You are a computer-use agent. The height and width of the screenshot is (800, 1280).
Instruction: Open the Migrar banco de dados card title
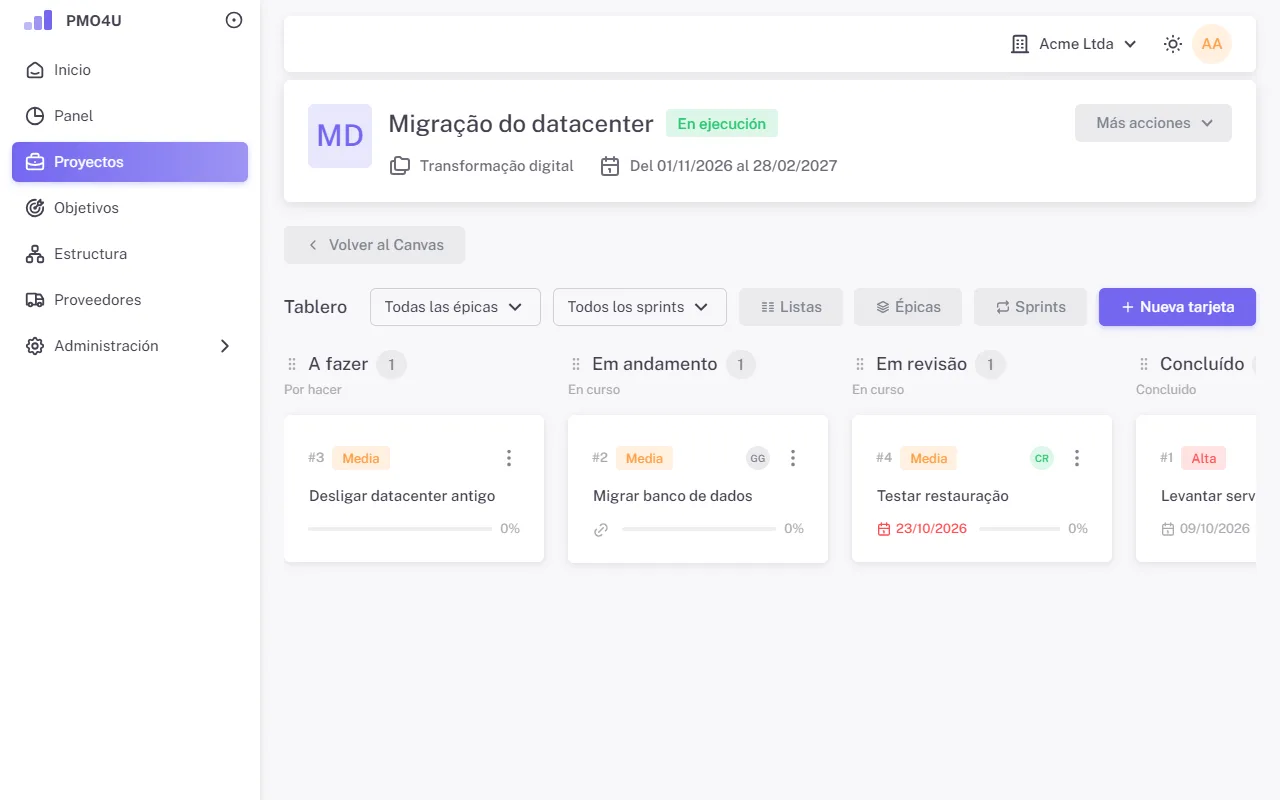[673, 496]
